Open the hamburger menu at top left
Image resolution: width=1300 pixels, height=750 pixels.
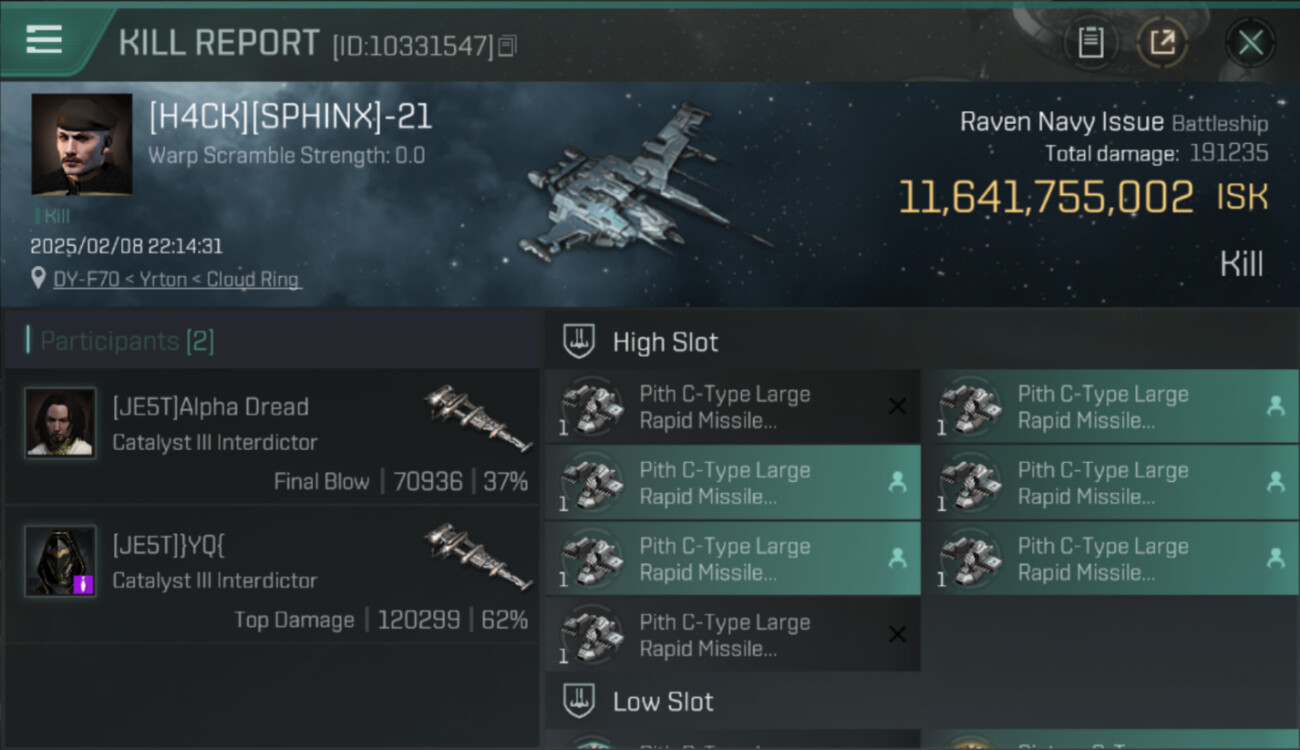tap(44, 40)
